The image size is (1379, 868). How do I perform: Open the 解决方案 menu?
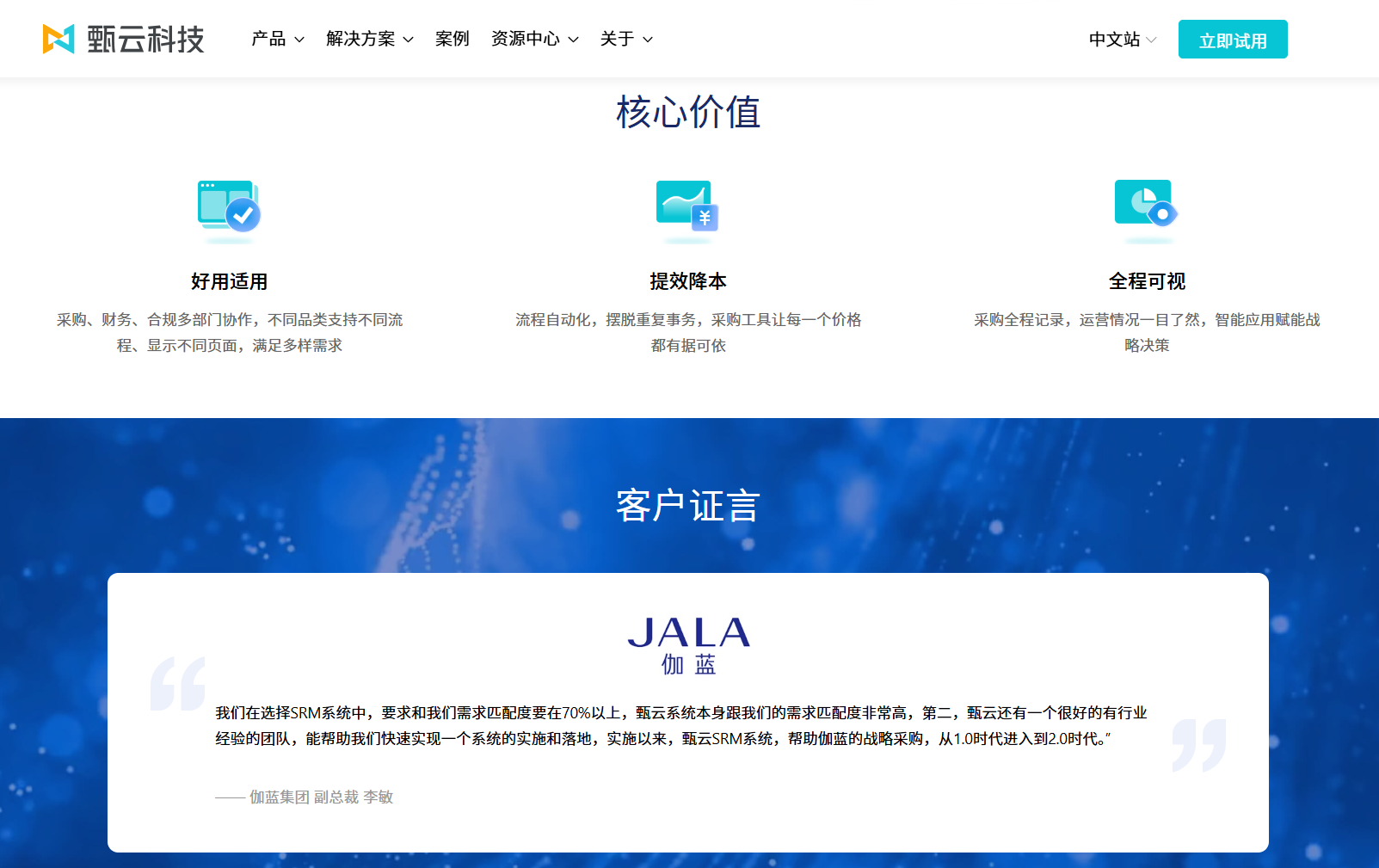point(370,39)
